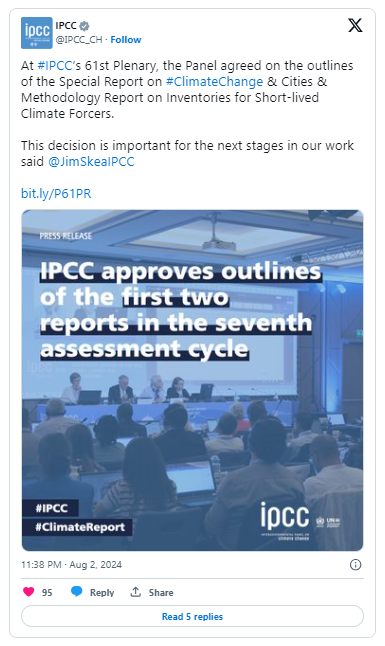
Task: Visit the @JimSkeaIPCC mention
Action: coord(91,162)
